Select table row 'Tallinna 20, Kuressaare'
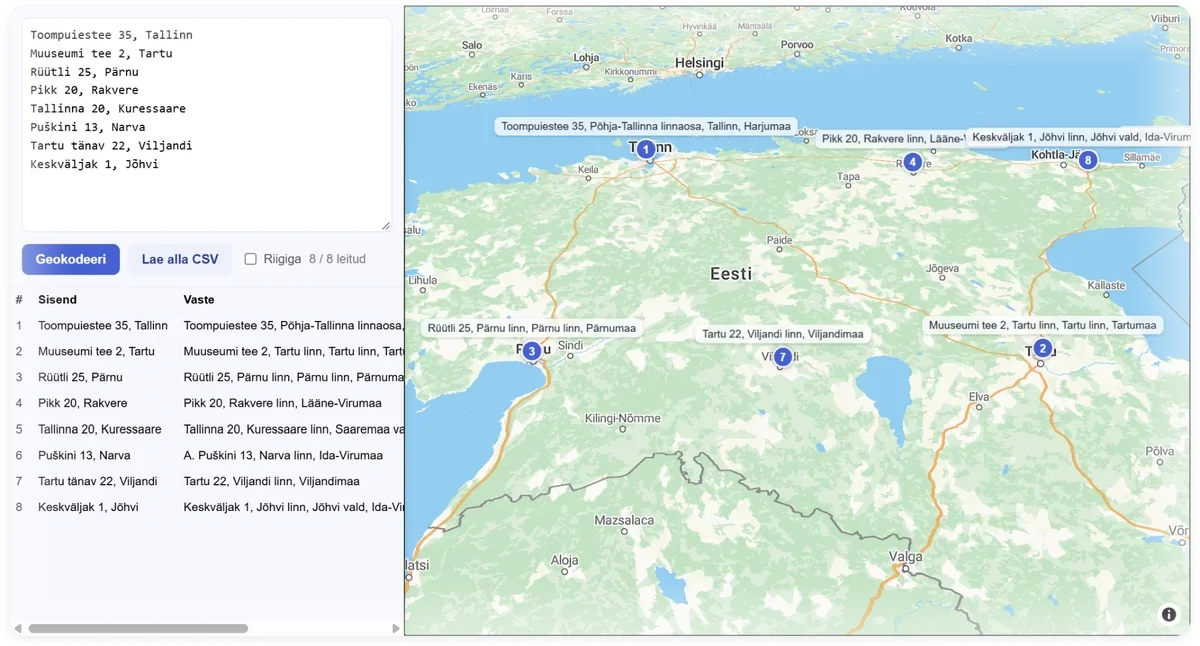The image size is (1200, 646). (x=207, y=429)
